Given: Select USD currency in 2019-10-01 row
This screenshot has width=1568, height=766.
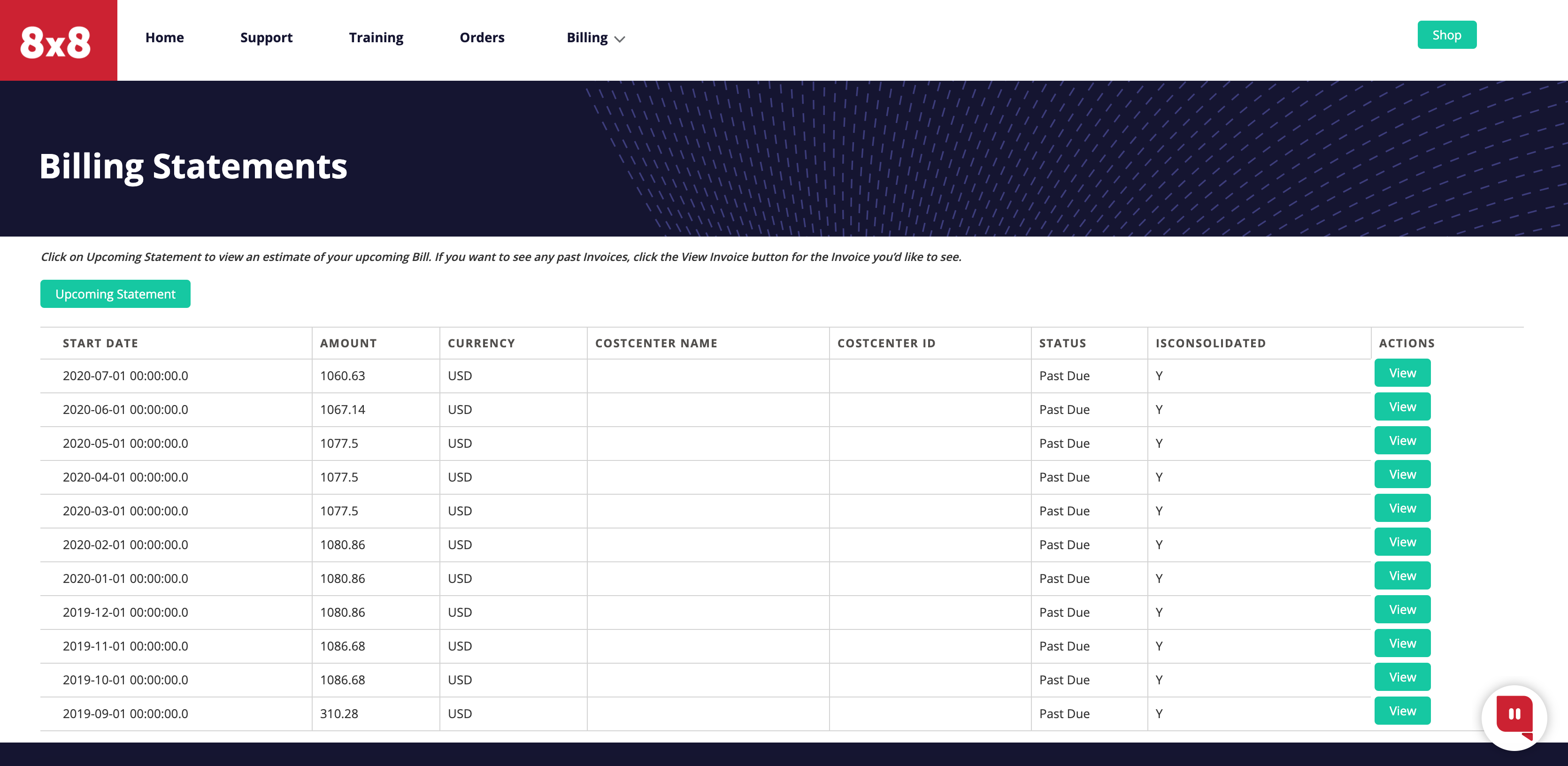Looking at the screenshot, I should tap(460, 680).
